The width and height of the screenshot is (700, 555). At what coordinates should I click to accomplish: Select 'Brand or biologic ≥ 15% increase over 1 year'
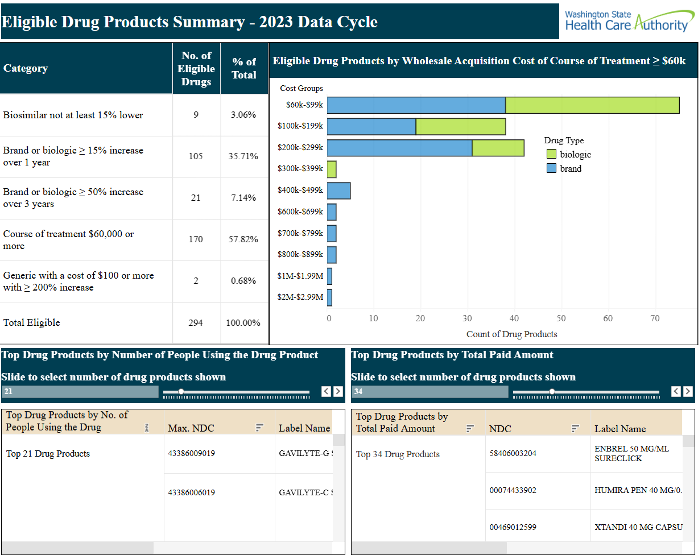[73, 156]
